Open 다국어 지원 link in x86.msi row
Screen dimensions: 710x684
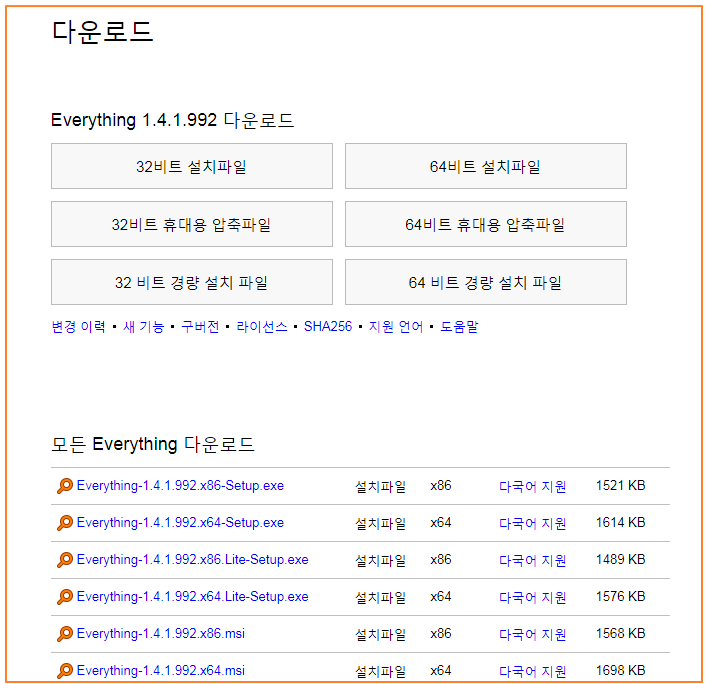pos(532,634)
